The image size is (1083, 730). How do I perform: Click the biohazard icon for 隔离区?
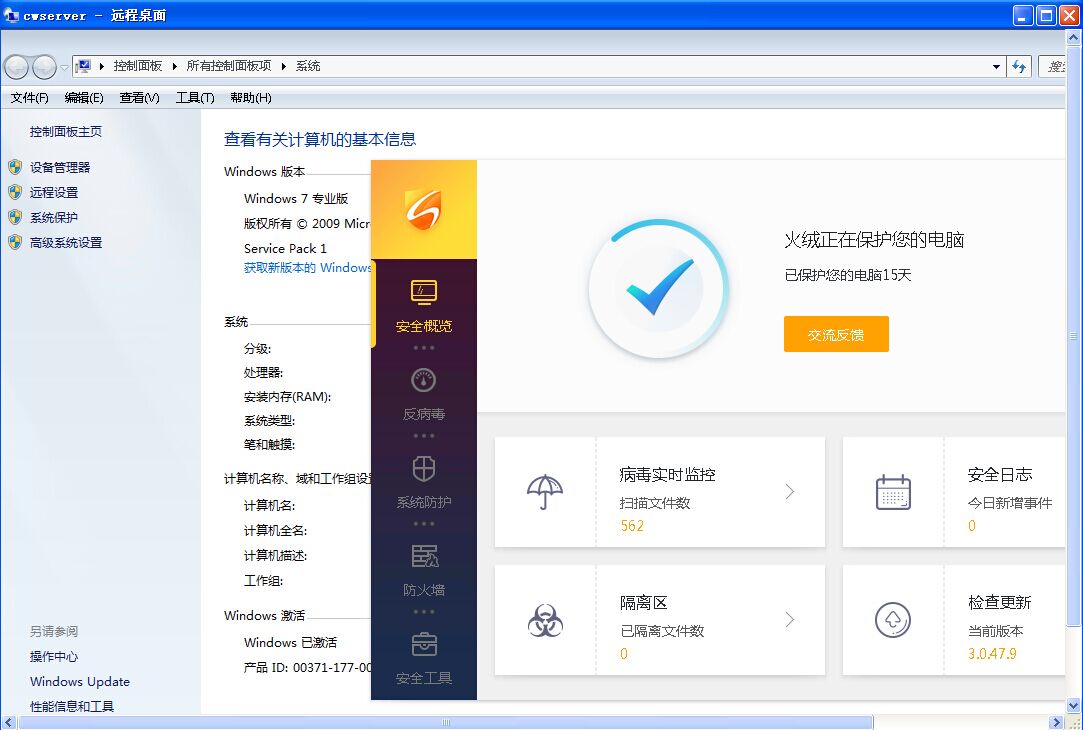[545, 620]
